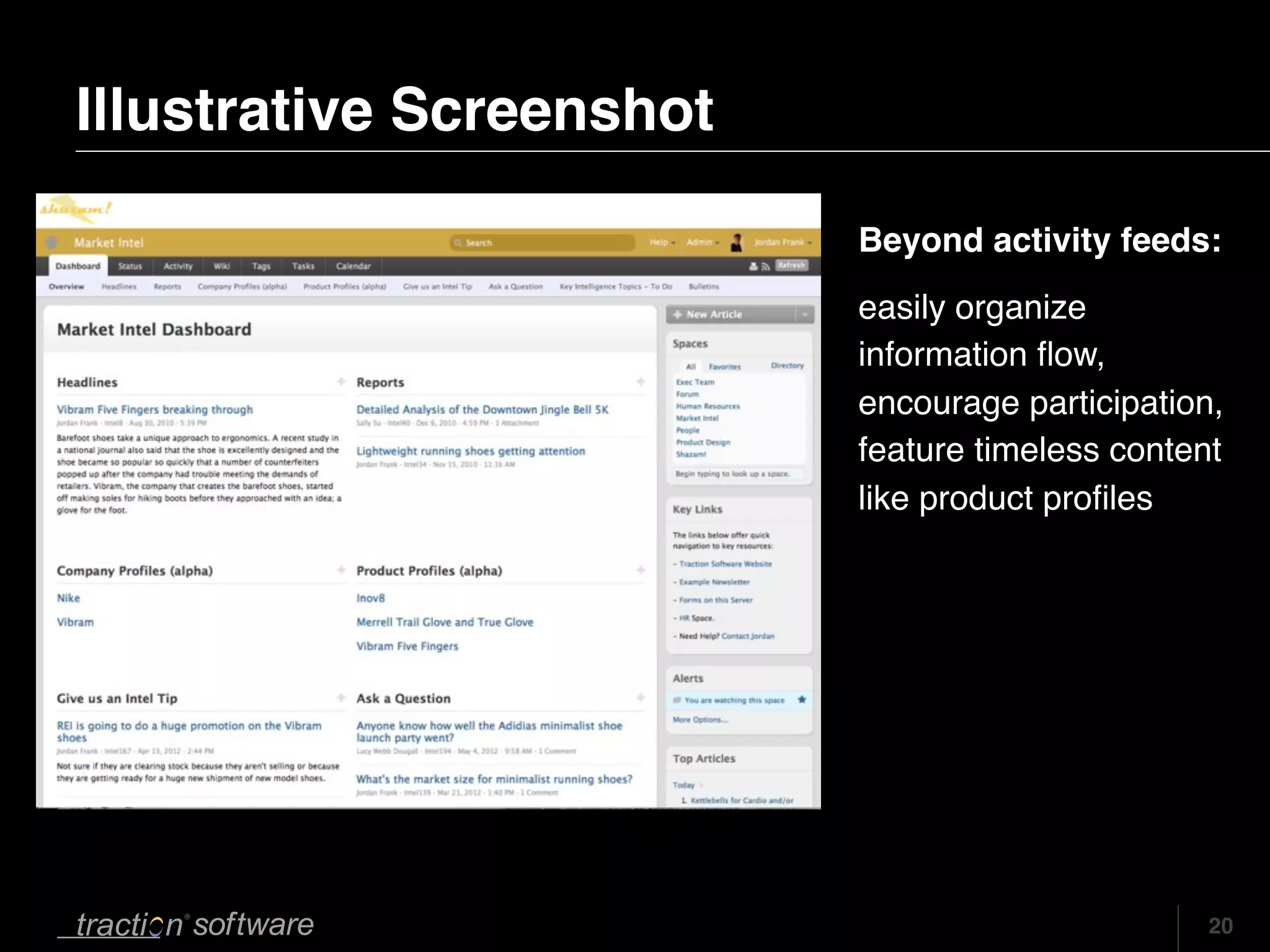Open the Product Design space

click(x=703, y=443)
